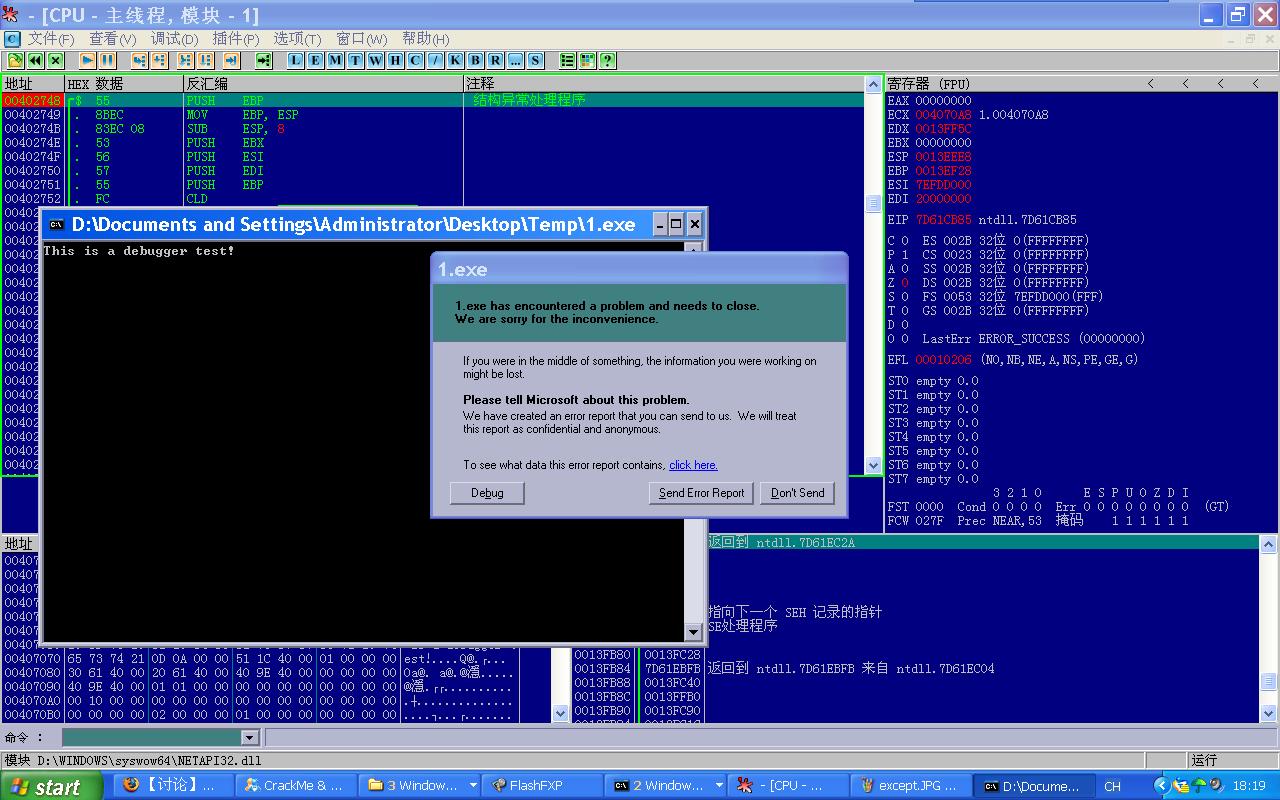
Task: Open Source window with S button
Action: tap(535, 60)
